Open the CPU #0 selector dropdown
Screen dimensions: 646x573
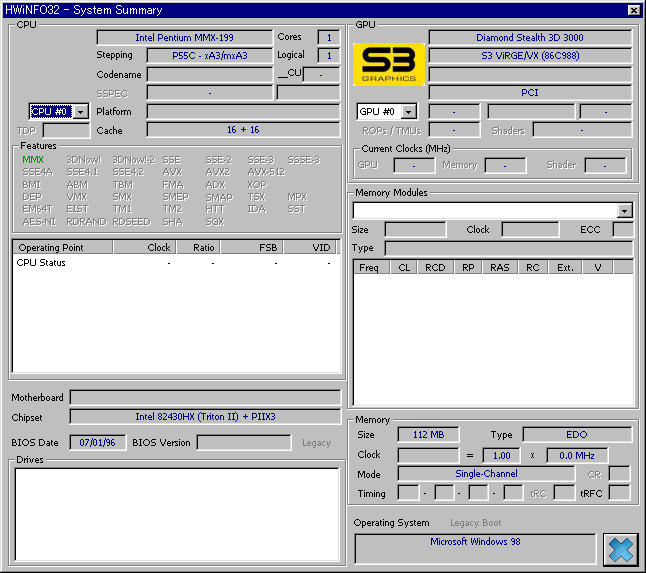click(x=81, y=112)
